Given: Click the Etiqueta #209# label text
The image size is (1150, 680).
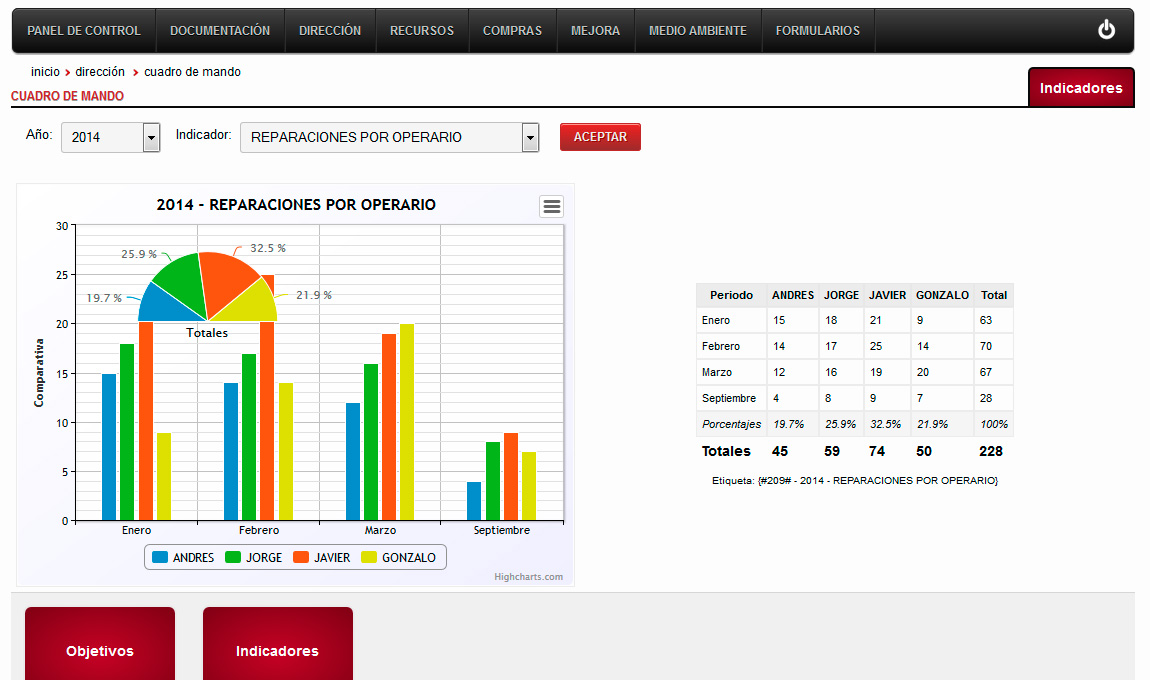Looking at the screenshot, I should [854, 480].
